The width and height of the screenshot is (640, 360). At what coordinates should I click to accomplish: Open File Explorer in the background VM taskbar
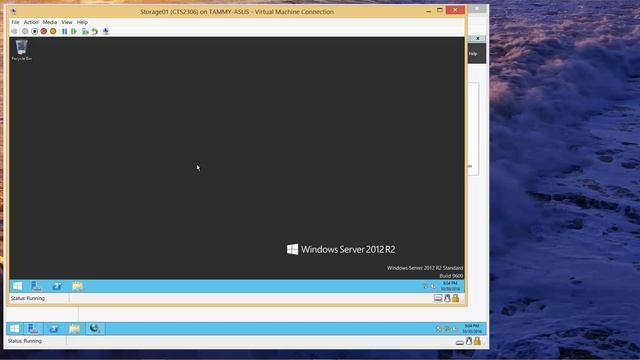[x=75, y=329]
